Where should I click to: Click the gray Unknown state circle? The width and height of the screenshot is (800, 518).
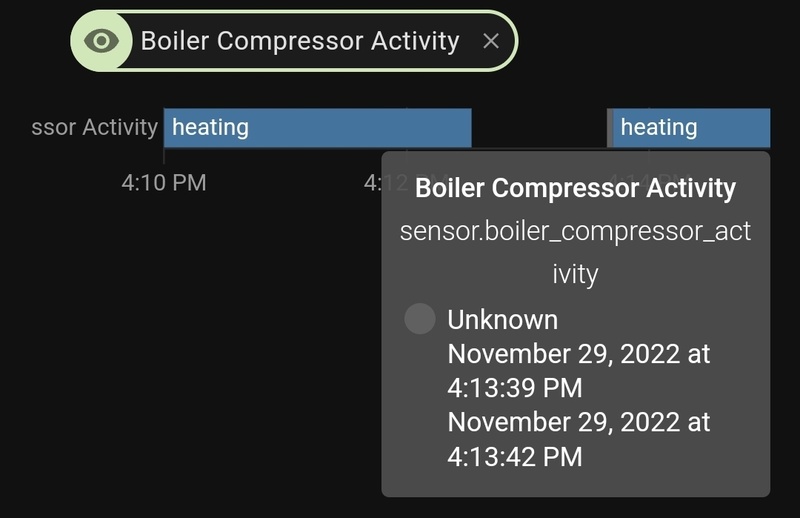(x=420, y=319)
